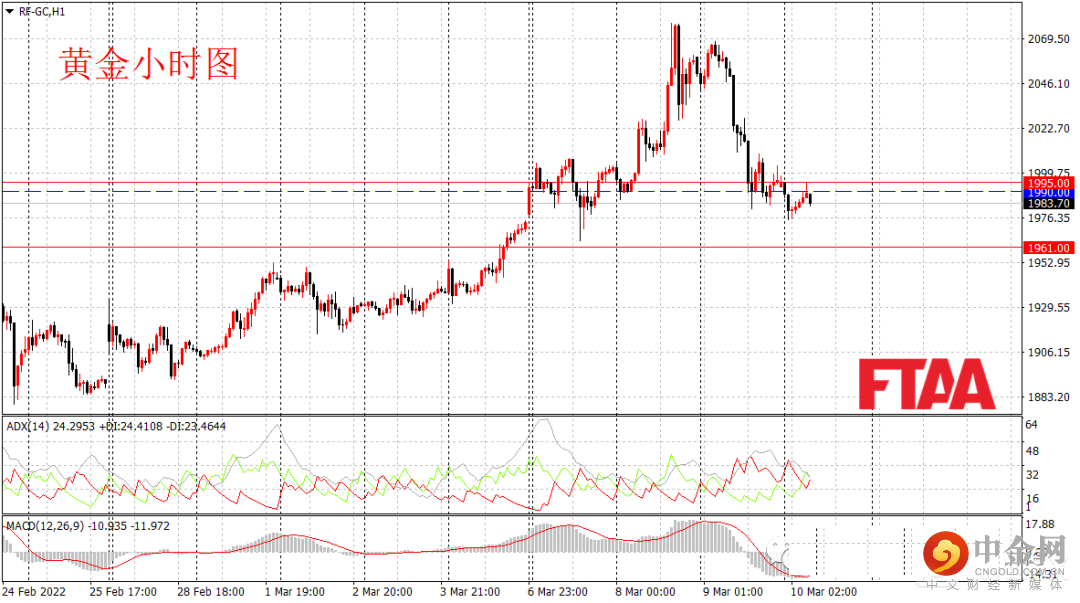Click the red 1961.00 price label

(x=1049, y=247)
